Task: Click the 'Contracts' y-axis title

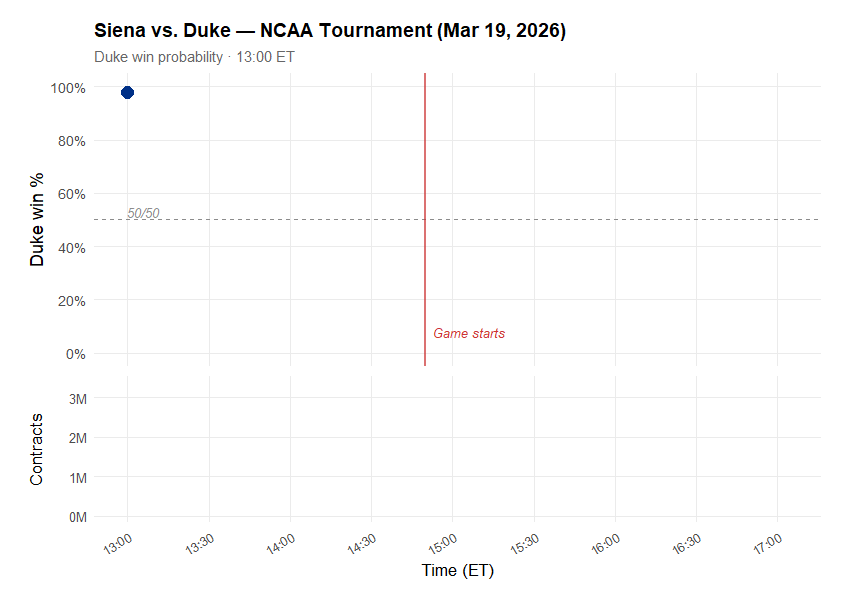Action: tap(37, 448)
